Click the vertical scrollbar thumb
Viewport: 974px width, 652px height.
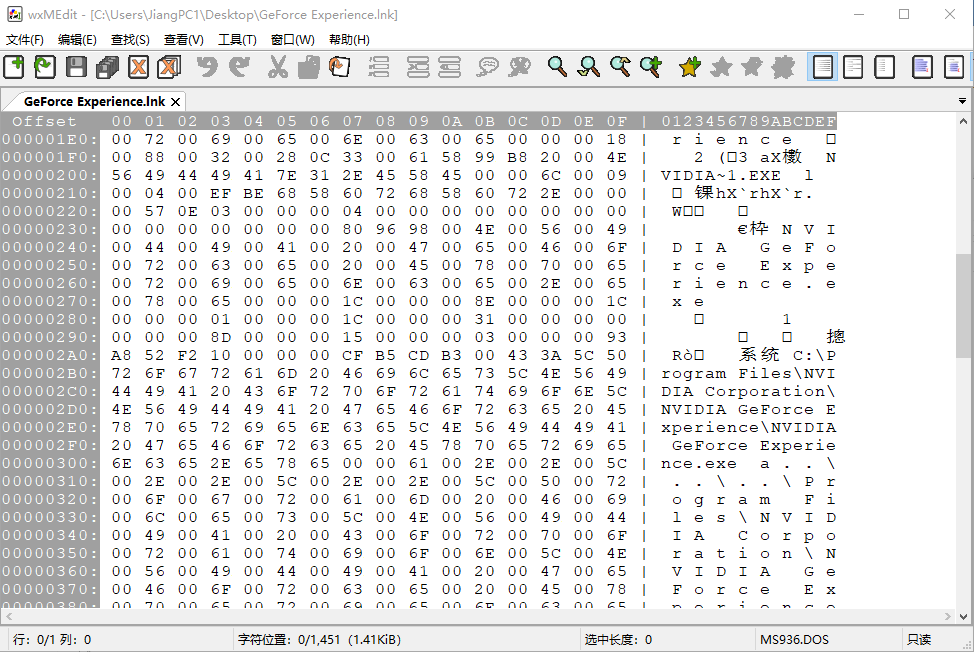[x=963, y=304]
